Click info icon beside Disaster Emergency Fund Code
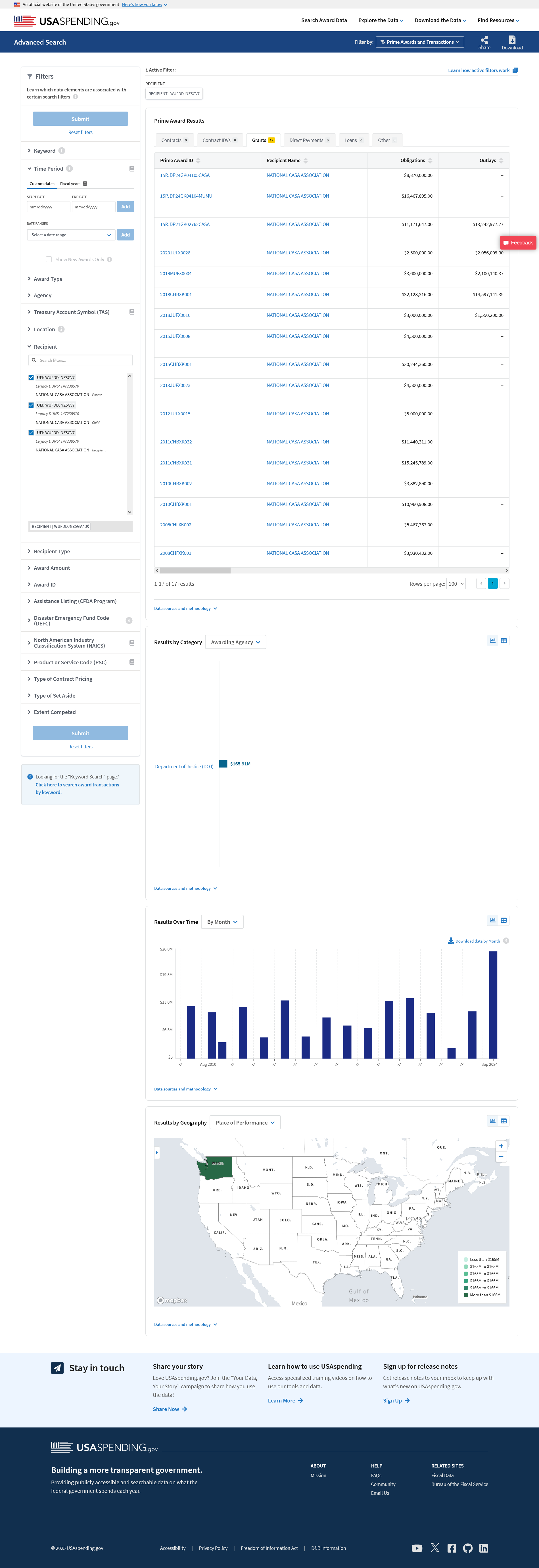This screenshot has height=1568, width=539. [x=129, y=620]
